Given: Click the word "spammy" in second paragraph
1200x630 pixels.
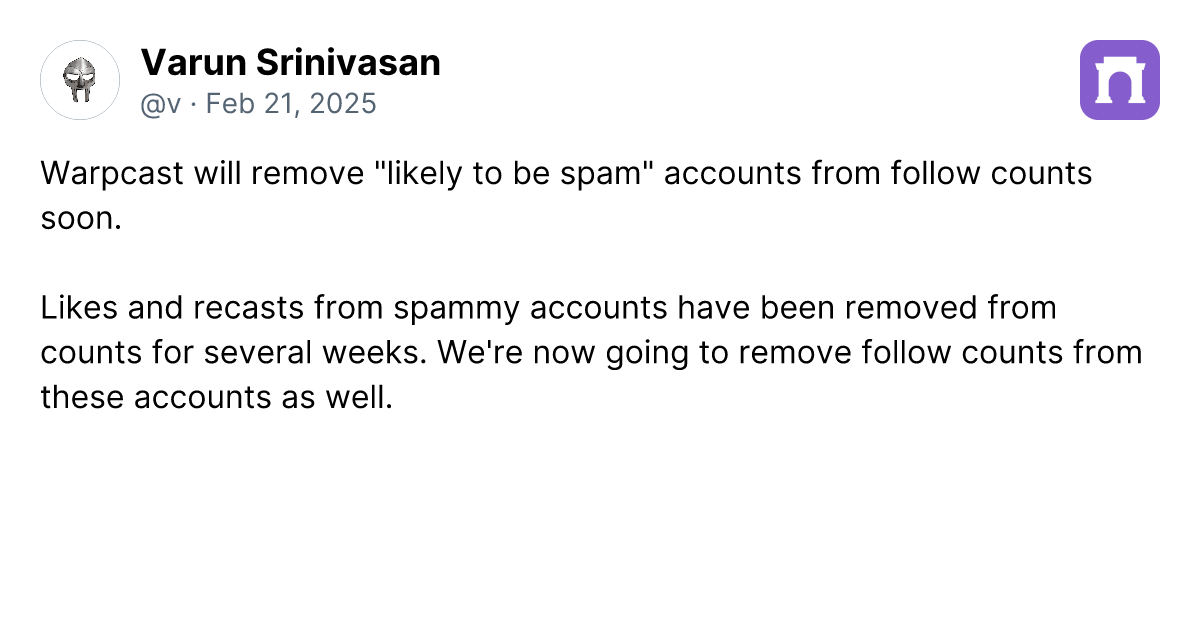Looking at the screenshot, I should pyautogui.click(x=455, y=310).
